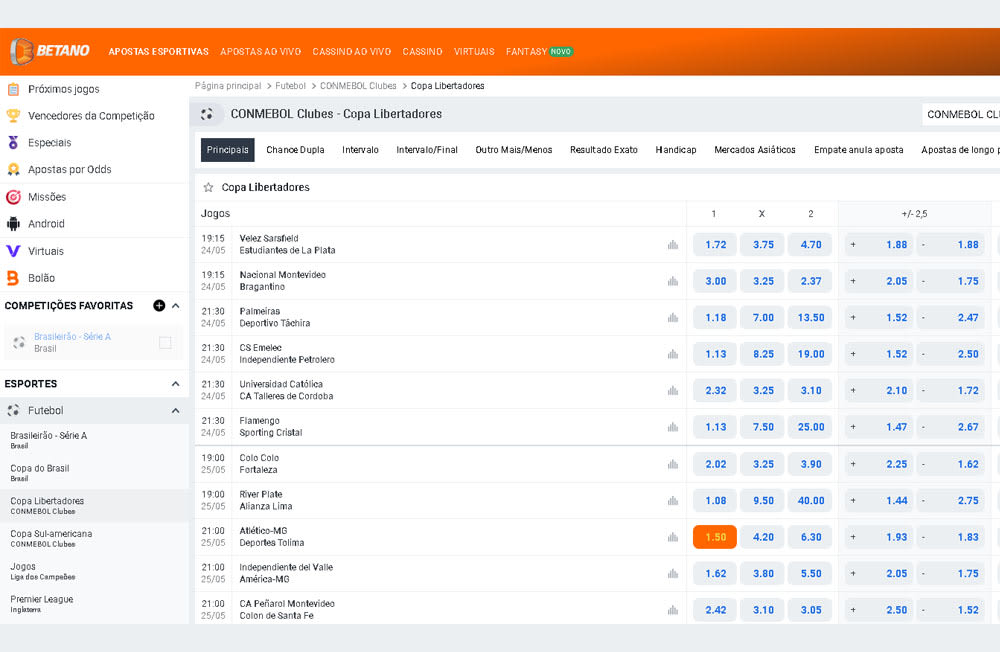Open Premier League in sidebar
Image resolution: width=1000 pixels, height=652 pixels.
(94, 604)
